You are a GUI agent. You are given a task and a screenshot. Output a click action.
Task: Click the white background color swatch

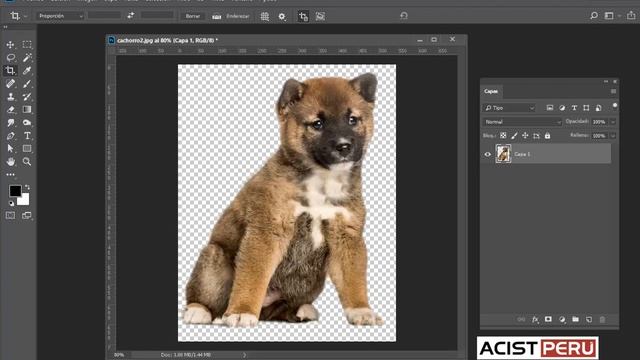(24, 200)
